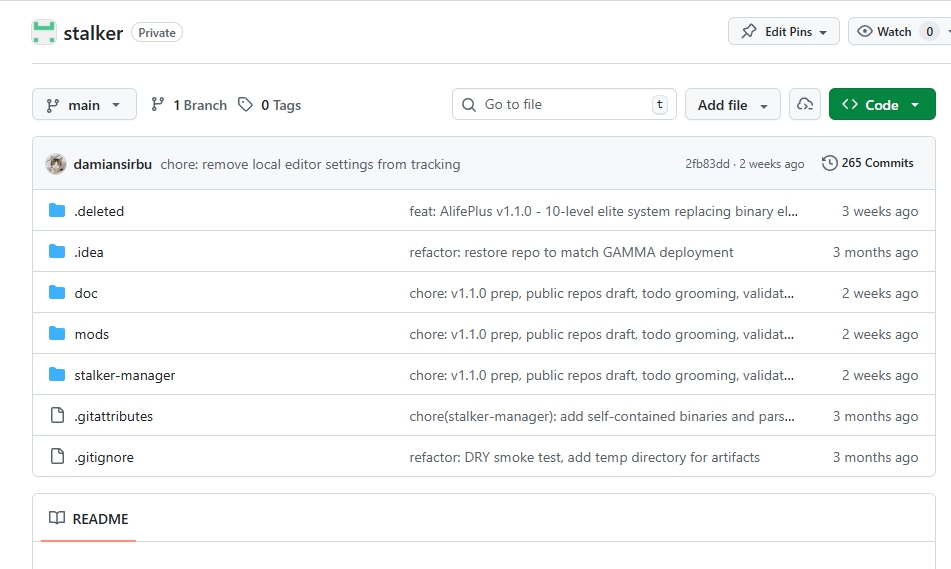Open the restore repo to match GAMMA commit
Viewport: 951px width, 569px height.
(571, 252)
